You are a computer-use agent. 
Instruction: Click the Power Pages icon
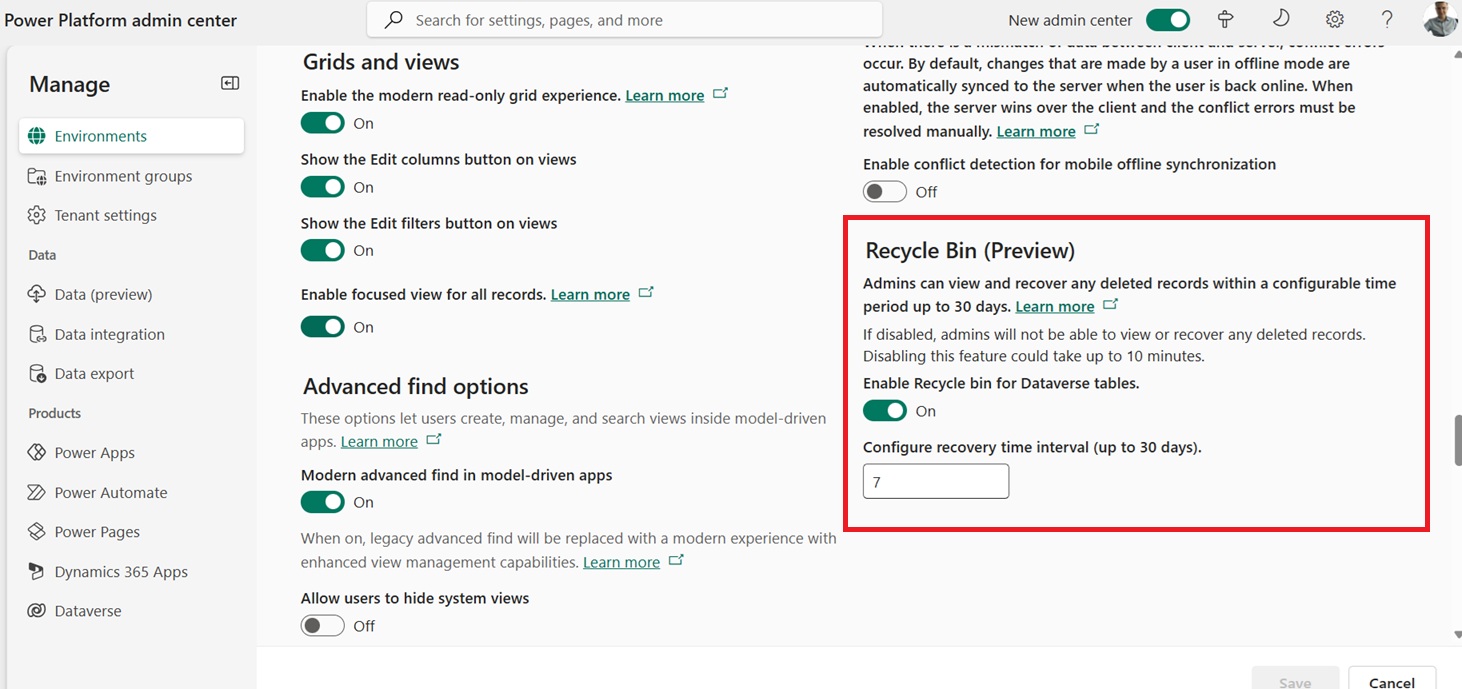coord(37,532)
